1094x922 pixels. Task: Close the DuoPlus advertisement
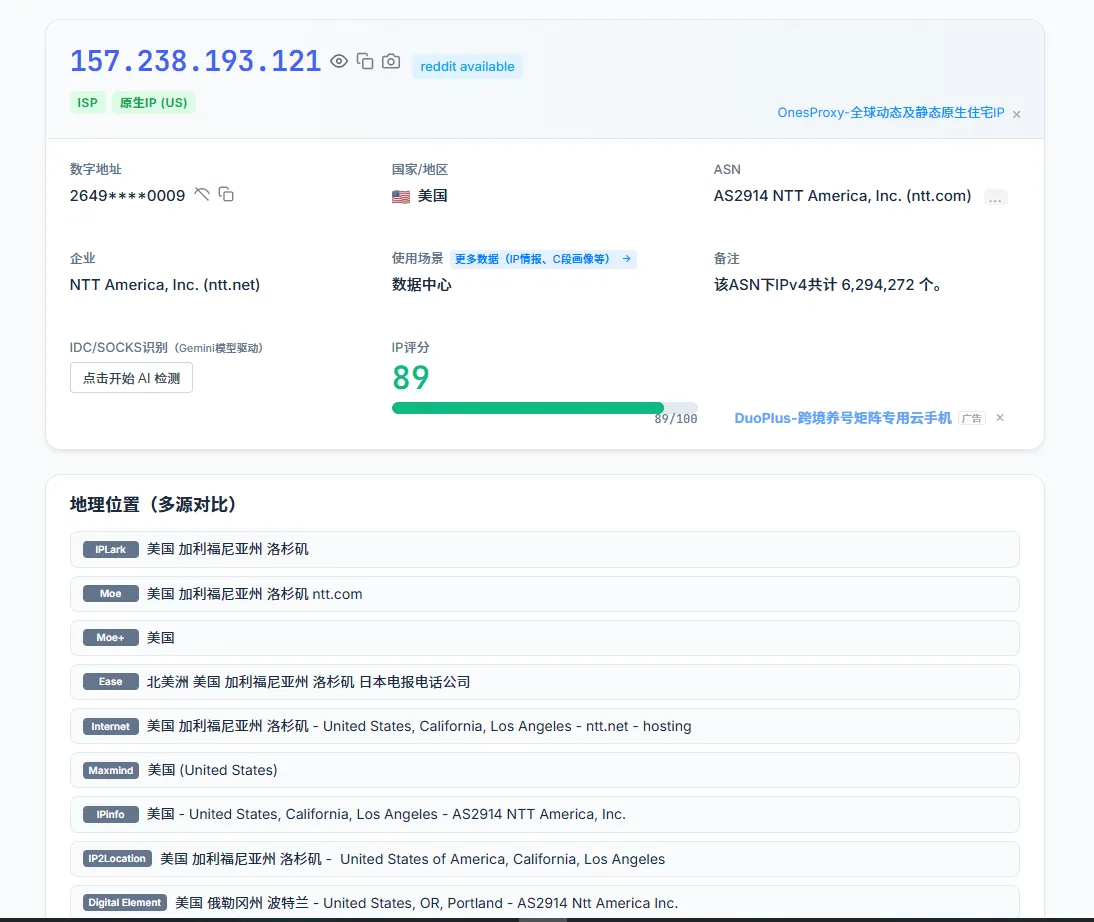[x=1000, y=417]
